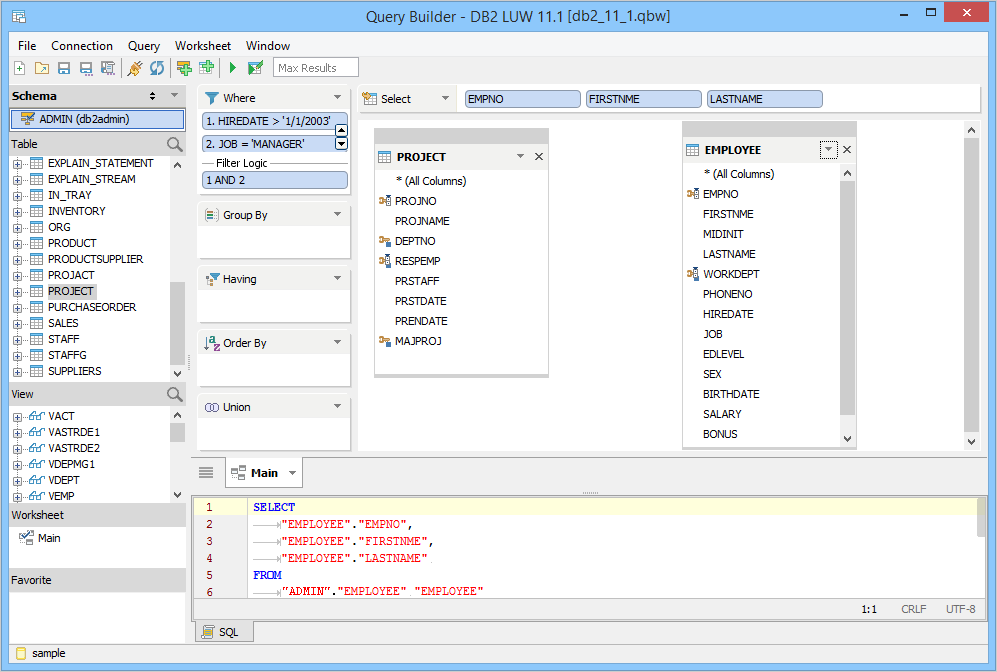Open the Where panel dropdown arrow

point(338,98)
